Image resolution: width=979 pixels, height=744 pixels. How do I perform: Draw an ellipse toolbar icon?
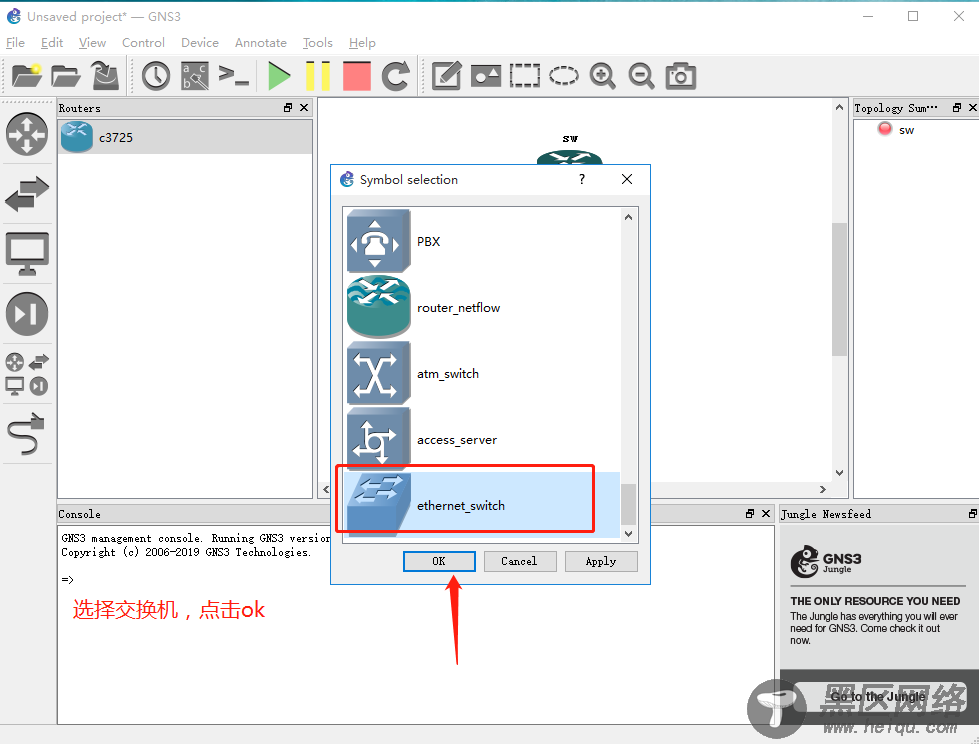pyautogui.click(x=564, y=76)
